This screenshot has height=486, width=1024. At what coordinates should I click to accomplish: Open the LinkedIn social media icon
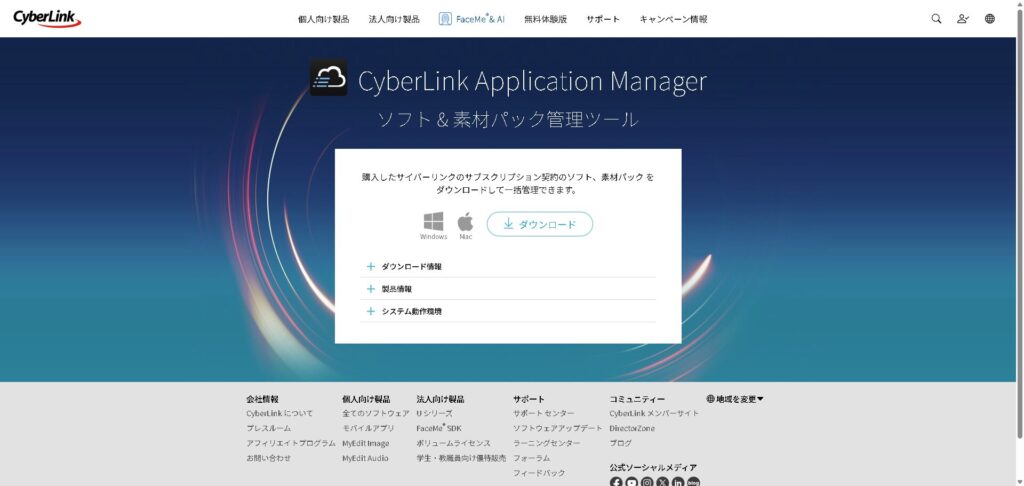(678, 482)
